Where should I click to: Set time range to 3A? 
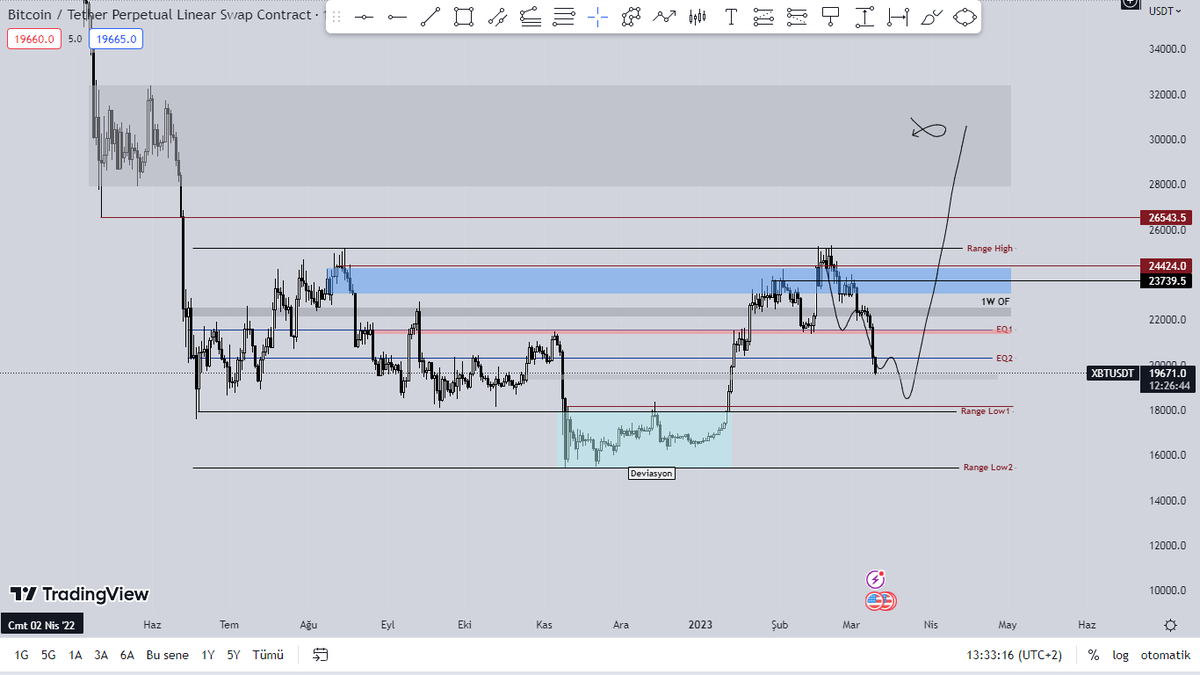click(101, 655)
